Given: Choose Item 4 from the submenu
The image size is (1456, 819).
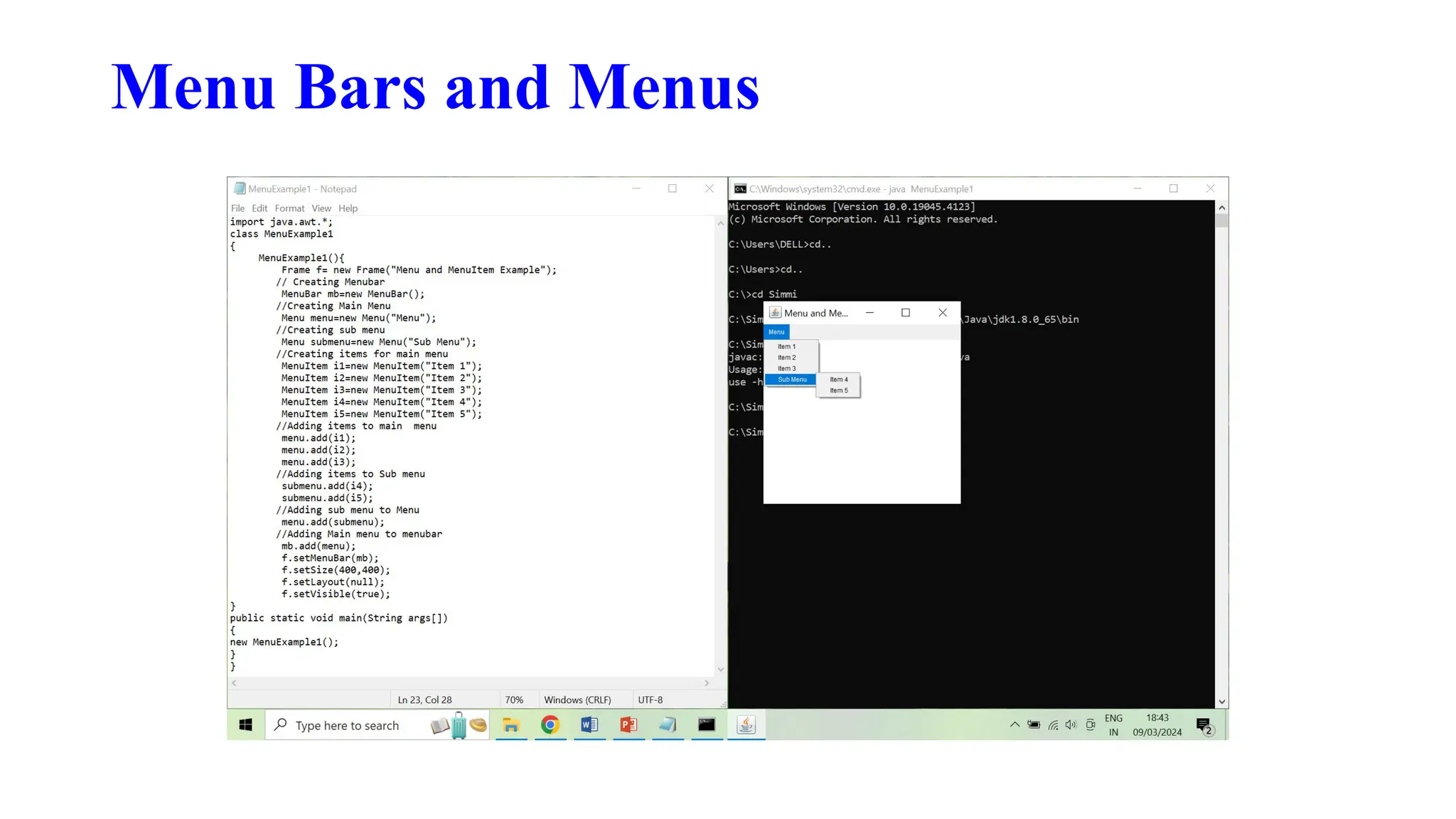Looking at the screenshot, I should [839, 380].
